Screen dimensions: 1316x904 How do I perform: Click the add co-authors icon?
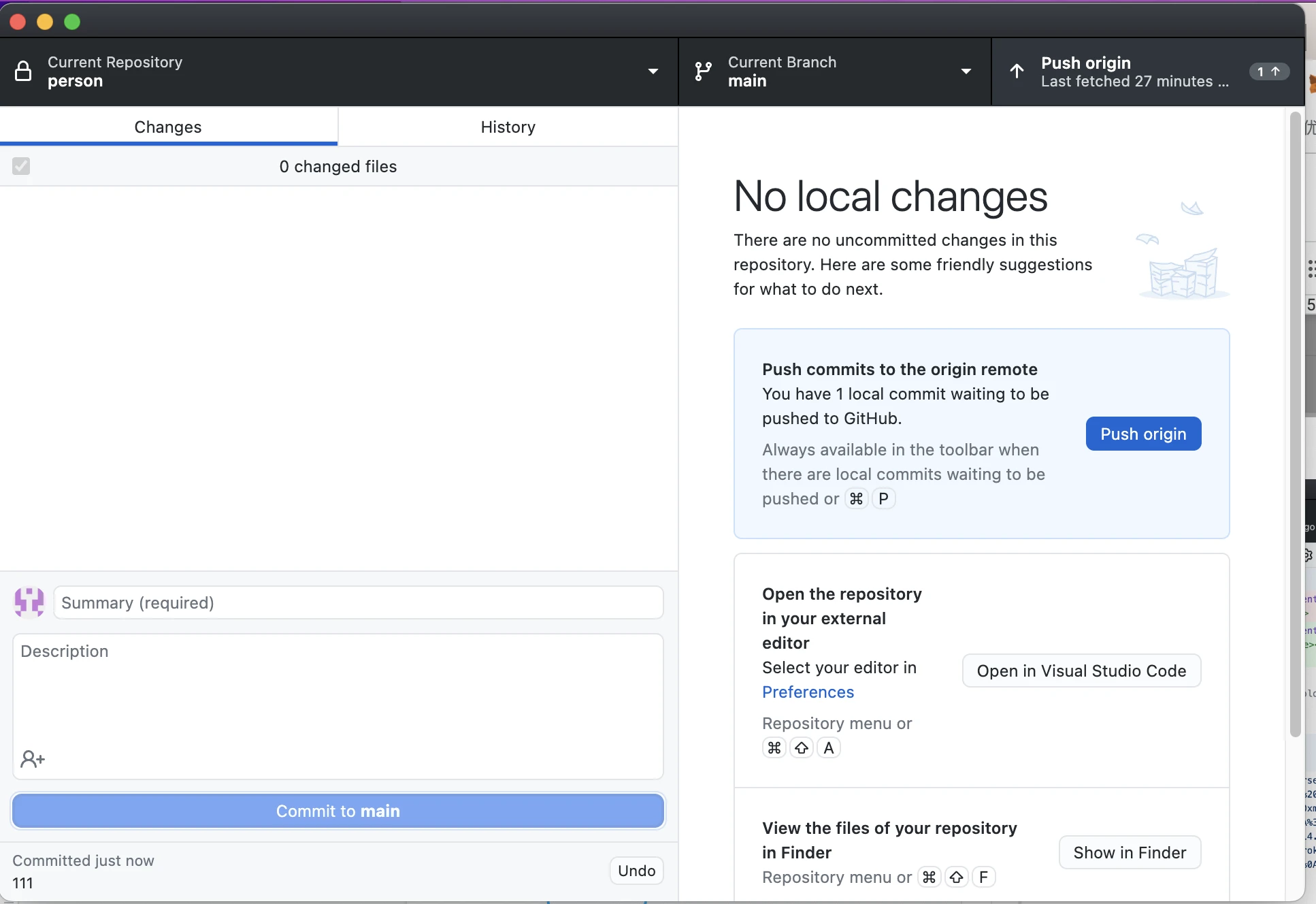pyautogui.click(x=33, y=759)
